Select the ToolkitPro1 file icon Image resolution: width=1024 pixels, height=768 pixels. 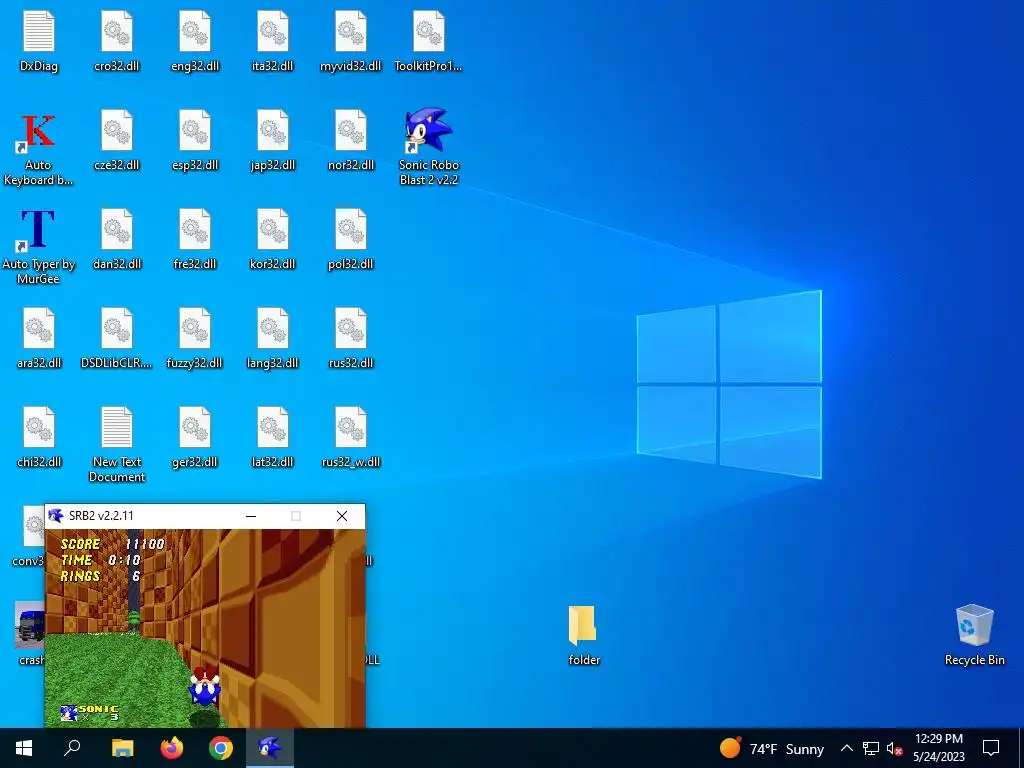428,32
